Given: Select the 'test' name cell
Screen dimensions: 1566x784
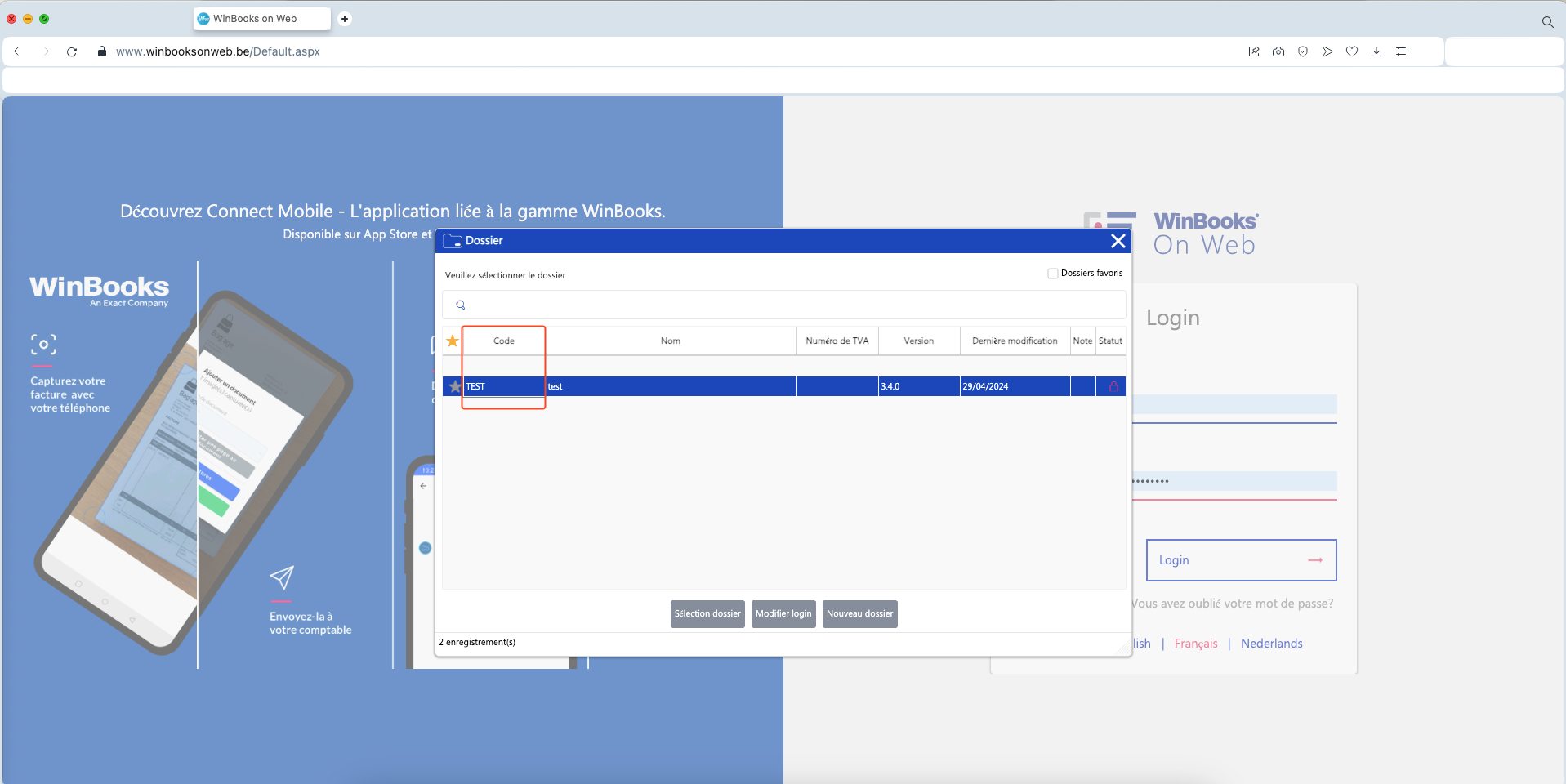Looking at the screenshot, I should (x=671, y=386).
